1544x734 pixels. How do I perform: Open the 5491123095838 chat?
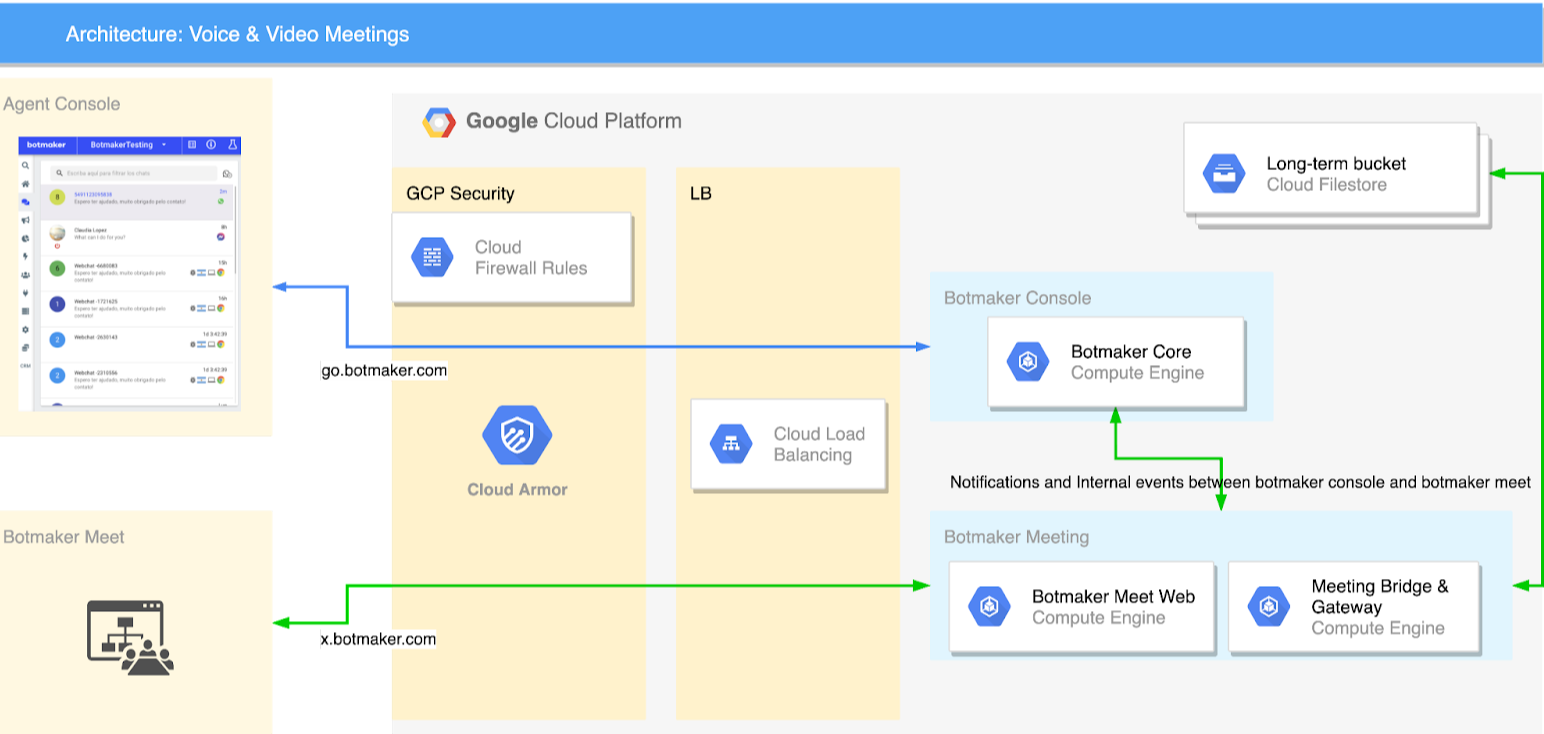coord(136,202)
